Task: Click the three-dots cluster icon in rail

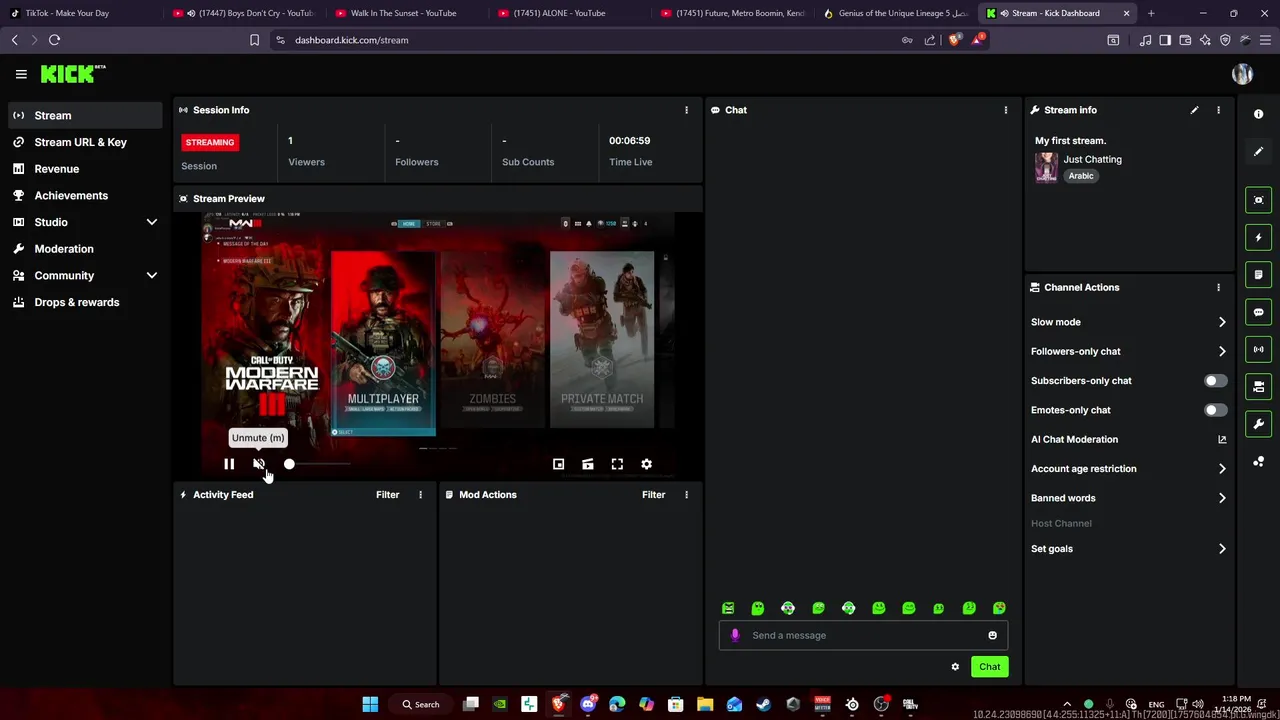Action: 1259,461
